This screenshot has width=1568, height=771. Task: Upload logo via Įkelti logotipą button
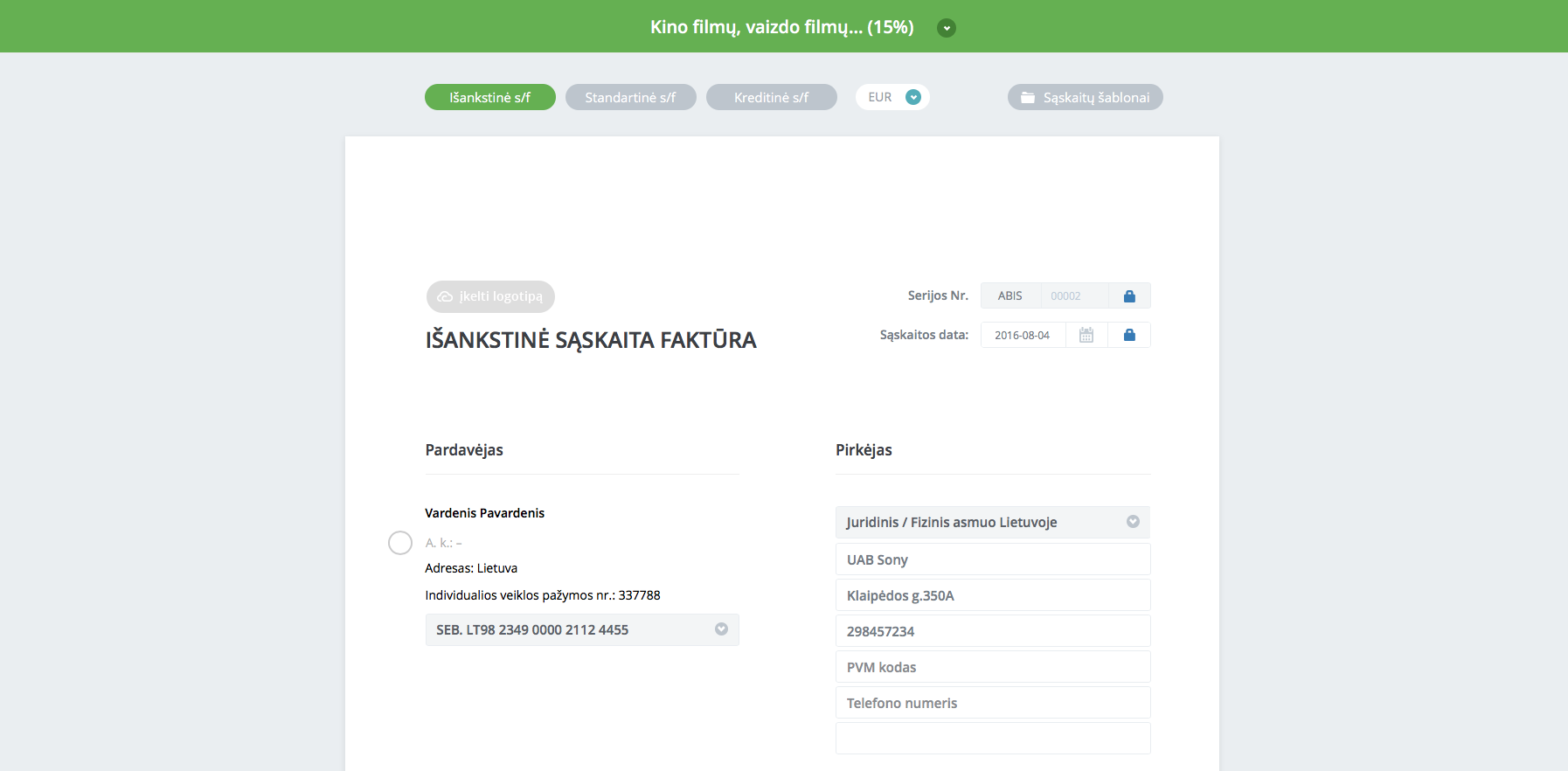pos(490,296)
